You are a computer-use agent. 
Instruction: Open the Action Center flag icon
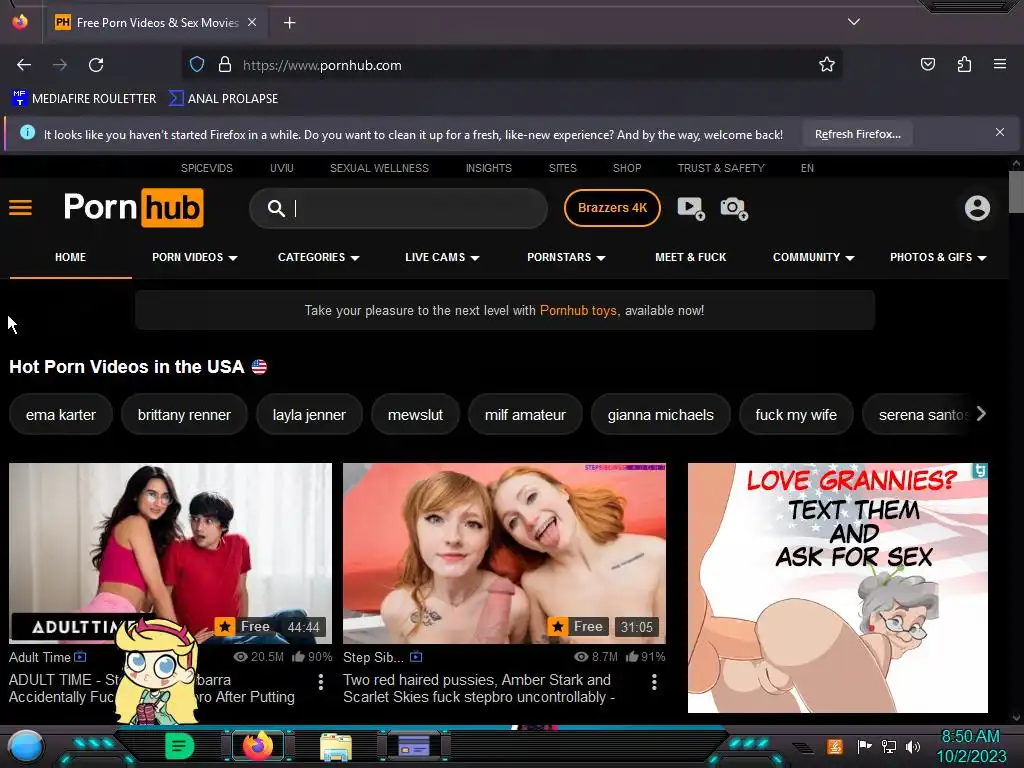(864, 746)
